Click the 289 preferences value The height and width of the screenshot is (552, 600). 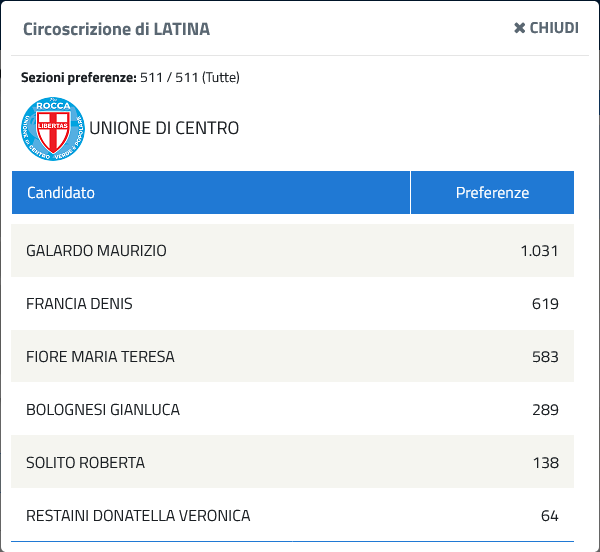(545, 410)
